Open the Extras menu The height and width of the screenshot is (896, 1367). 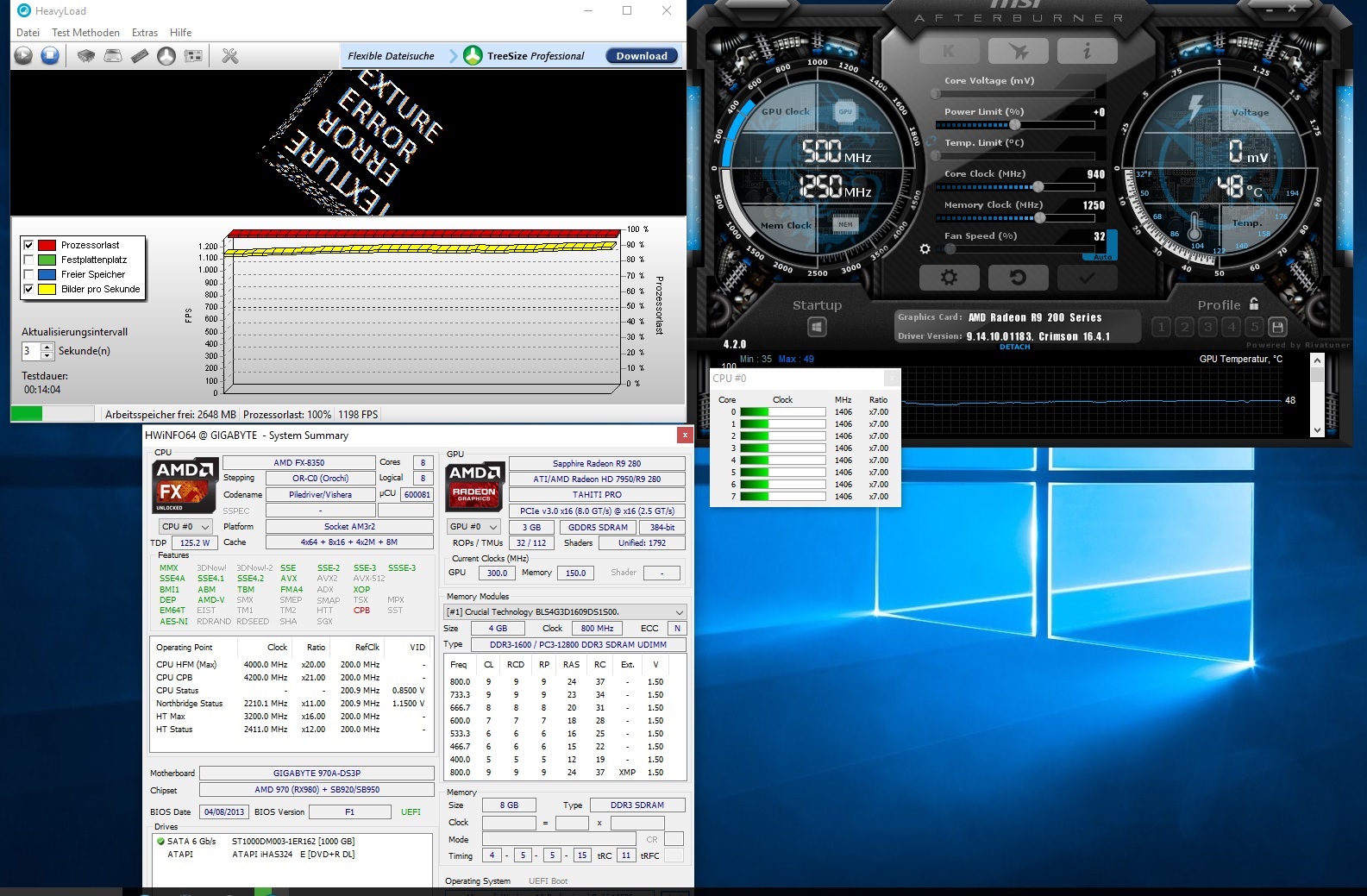(145, 33)
